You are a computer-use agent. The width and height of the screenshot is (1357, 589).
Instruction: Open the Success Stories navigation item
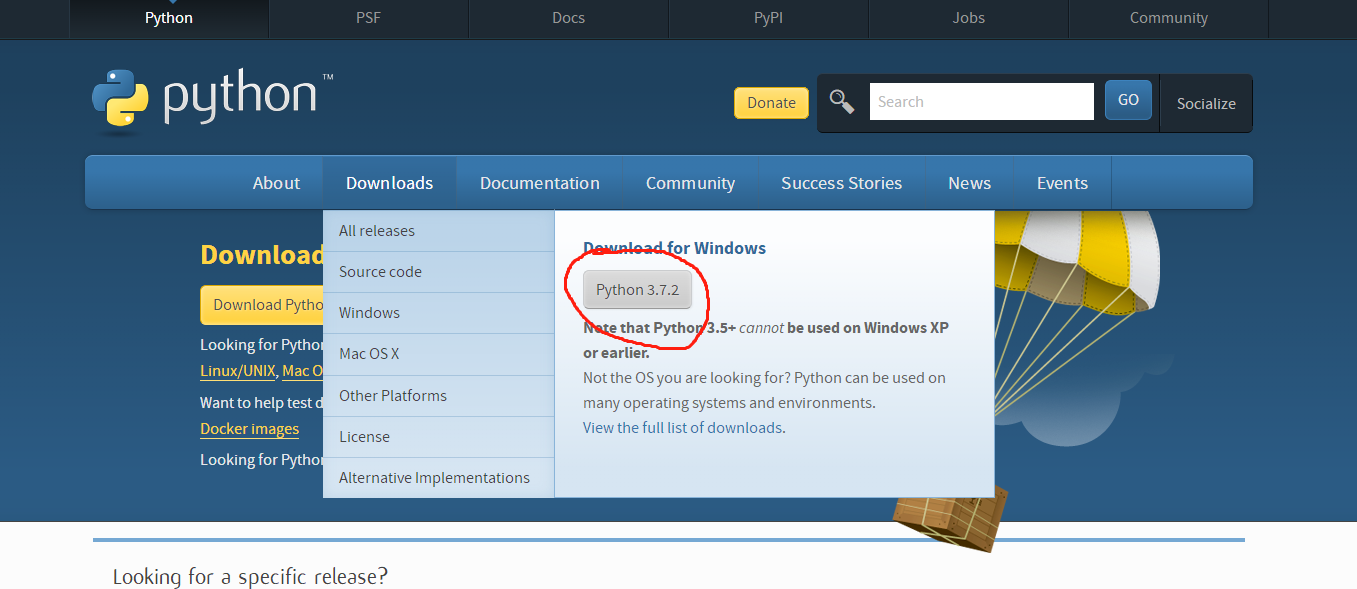(x=842, y=183)
